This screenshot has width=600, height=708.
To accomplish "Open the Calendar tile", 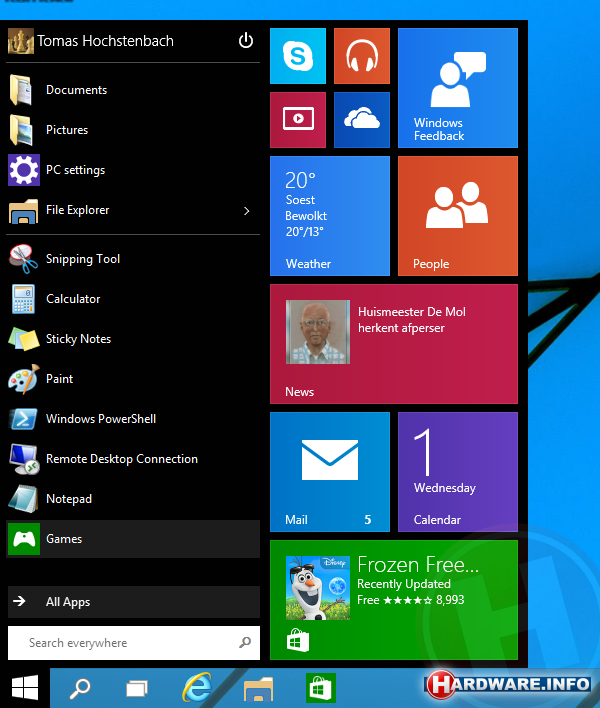I will coord(458,472).
